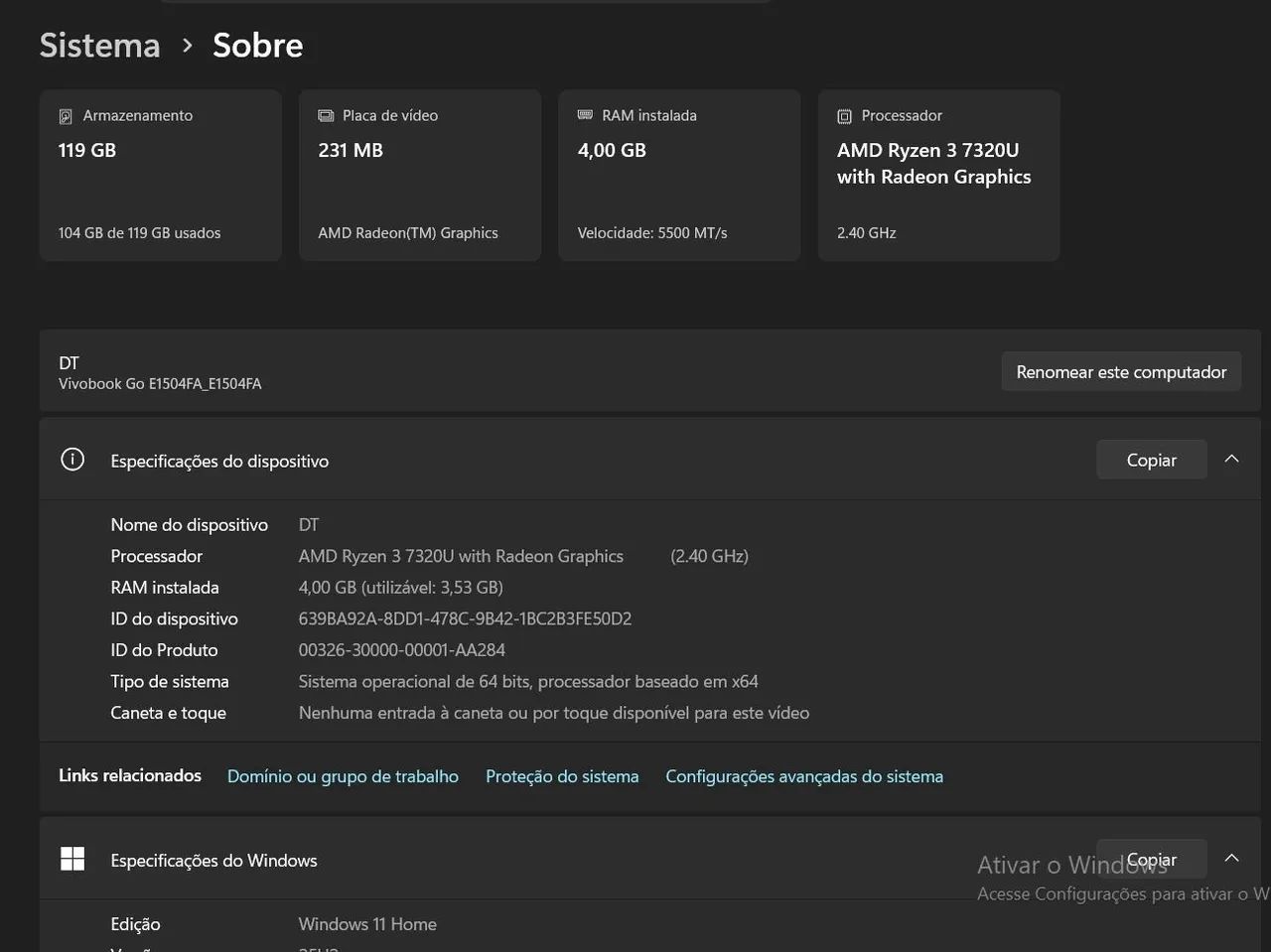Image resolution: width=1271 pixels, height=952 pixels.
Task: Click the Sobre page title
Action: point(258,45)
